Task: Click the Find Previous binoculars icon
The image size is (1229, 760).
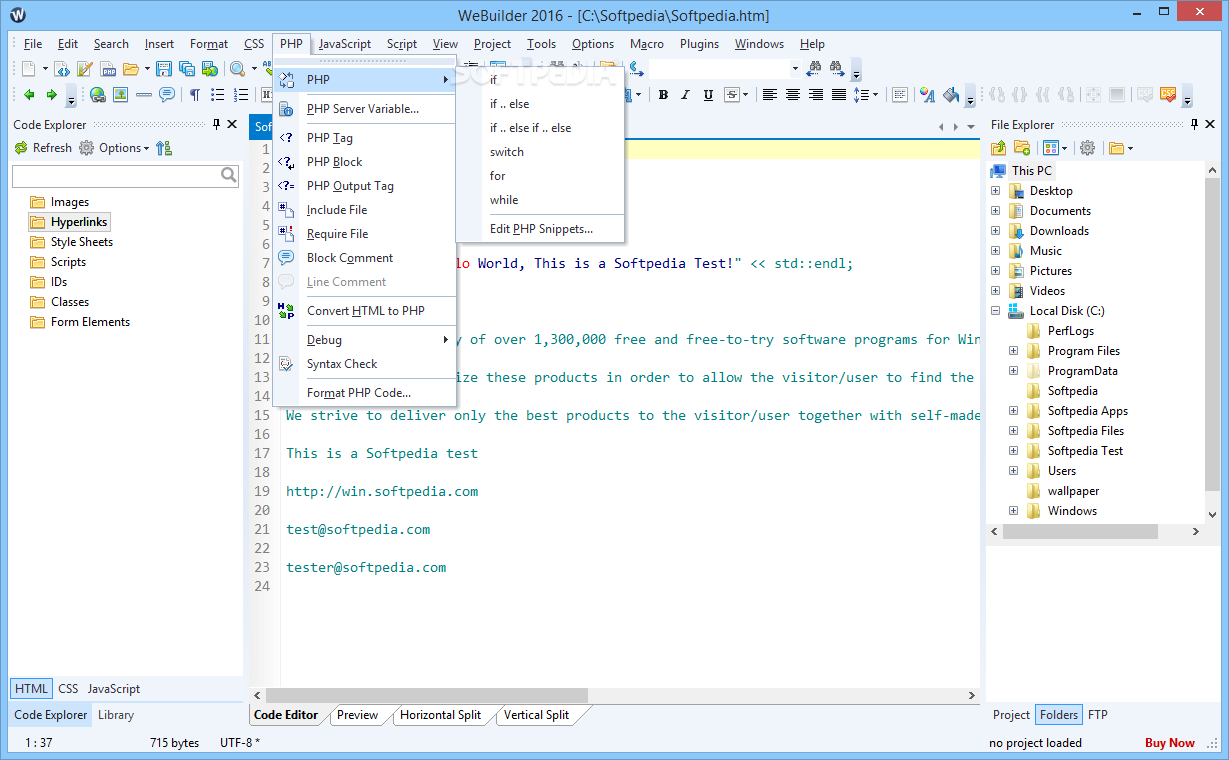Action: [815, 68]
